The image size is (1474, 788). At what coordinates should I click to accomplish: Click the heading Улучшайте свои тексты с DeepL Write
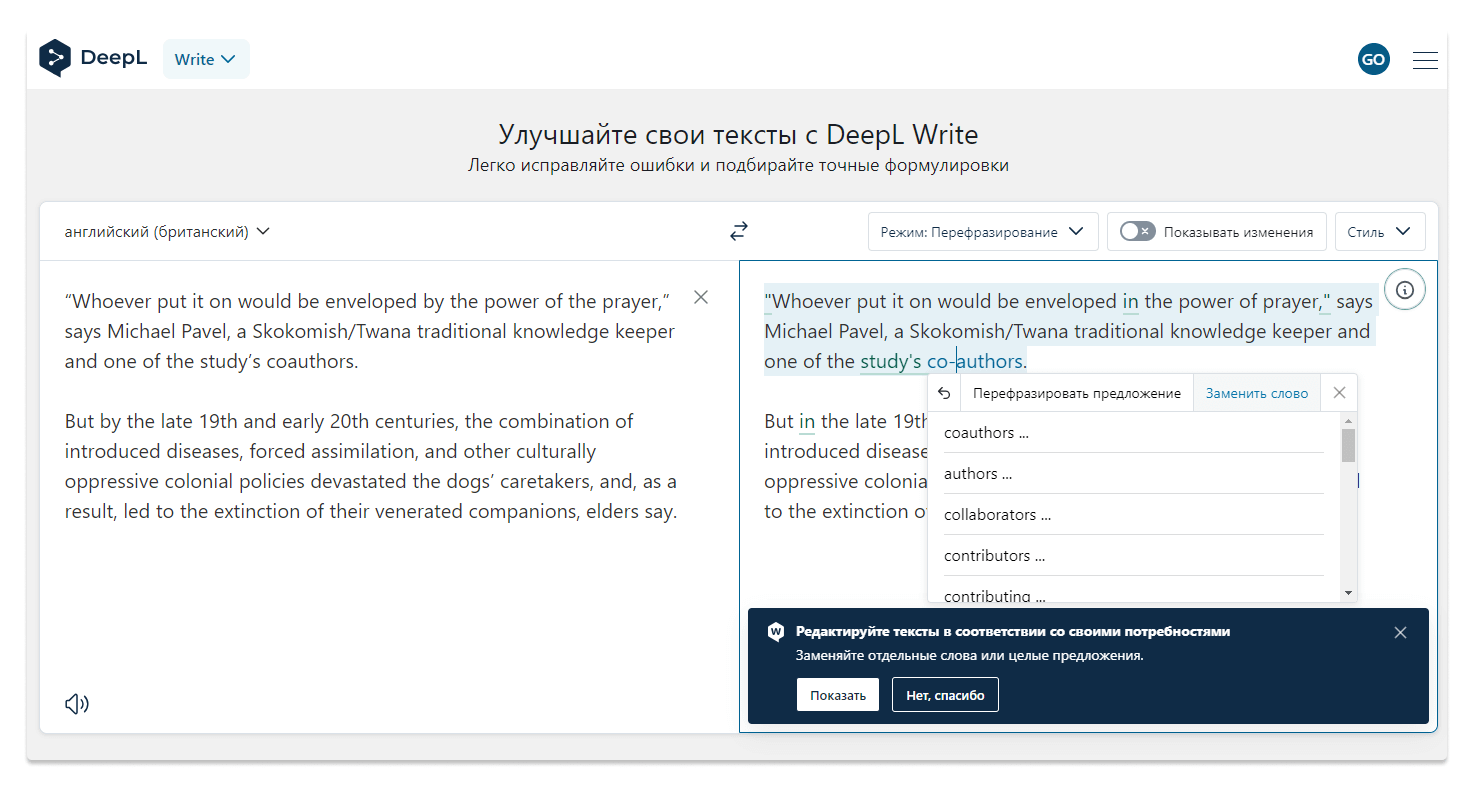[x=738, y=134]
